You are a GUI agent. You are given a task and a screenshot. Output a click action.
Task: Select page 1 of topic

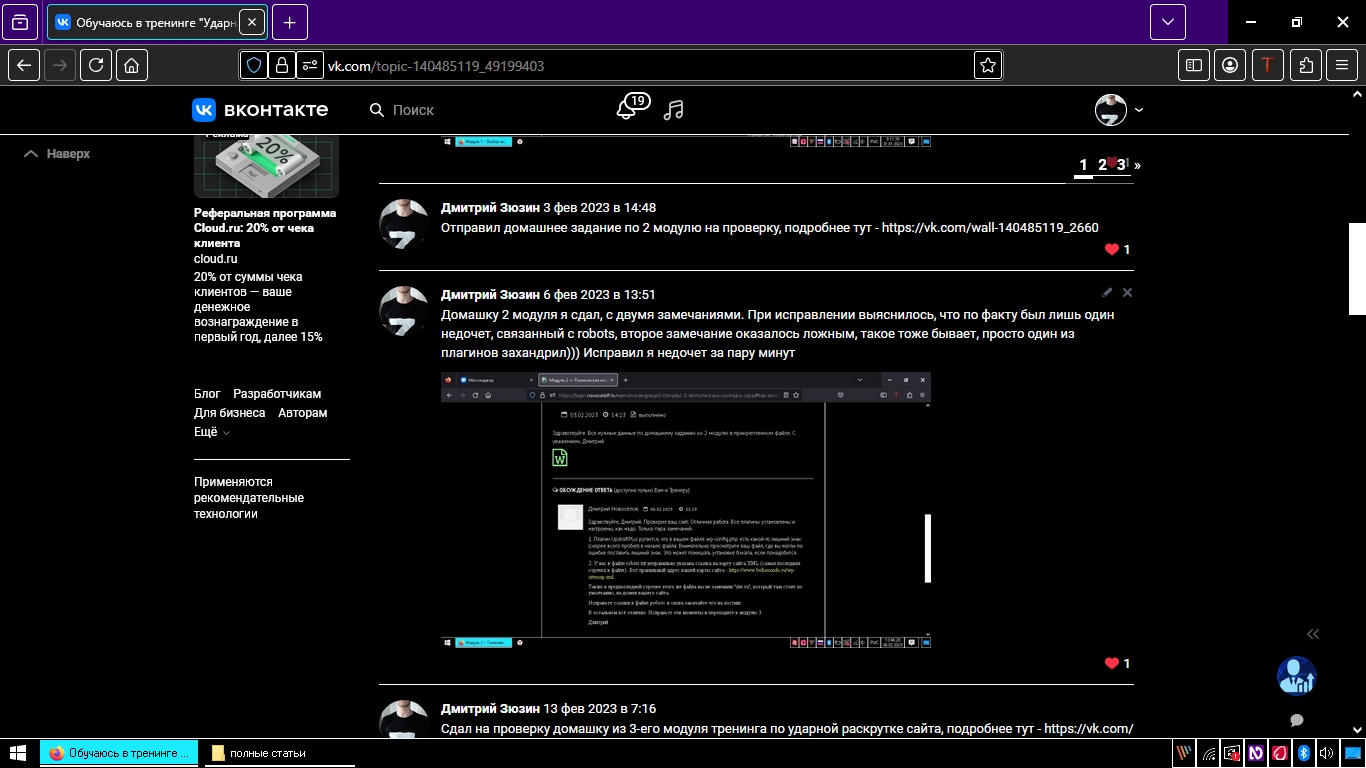click(x=1083, y=165)
